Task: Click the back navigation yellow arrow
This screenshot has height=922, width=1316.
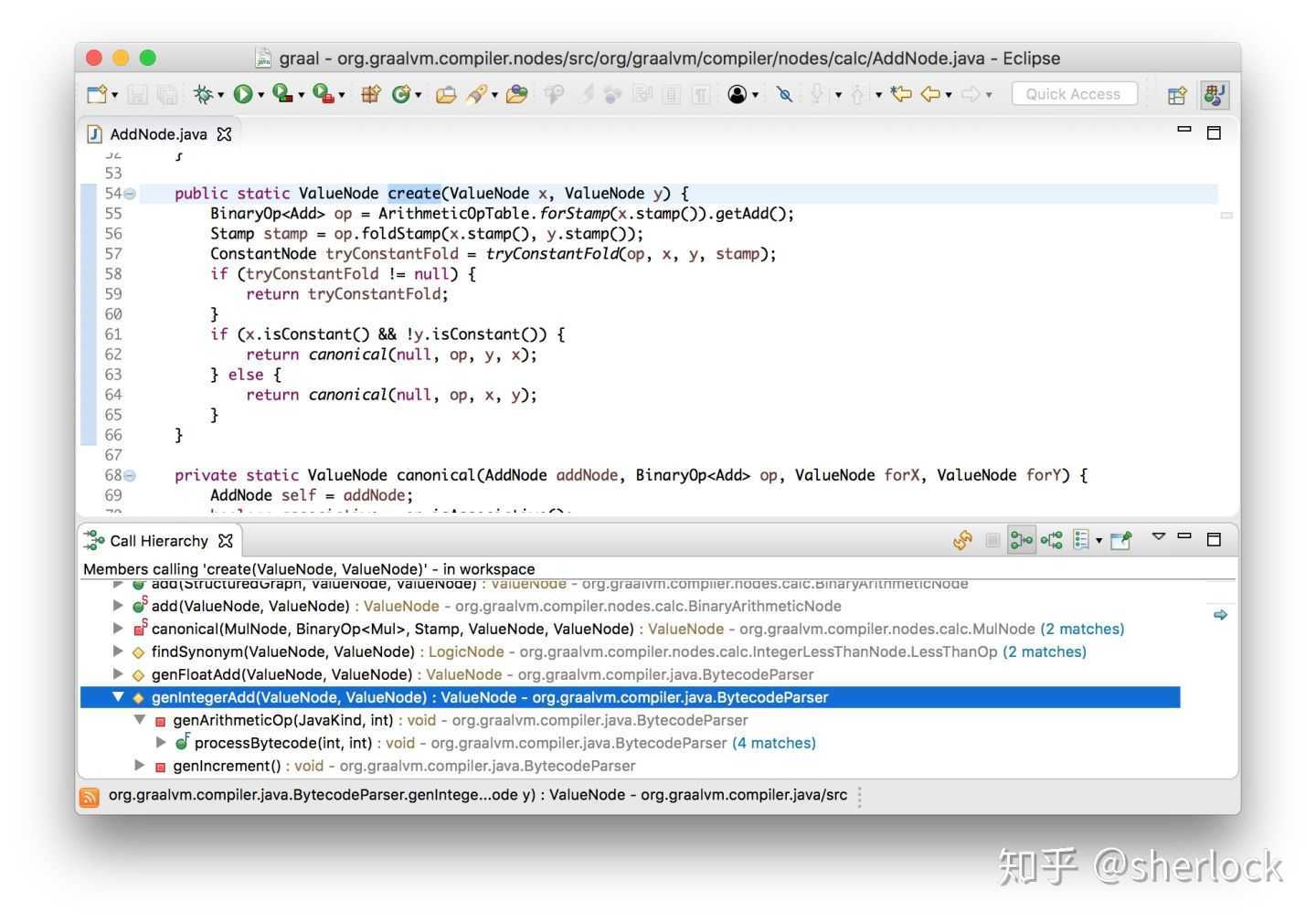Action: 930,94
